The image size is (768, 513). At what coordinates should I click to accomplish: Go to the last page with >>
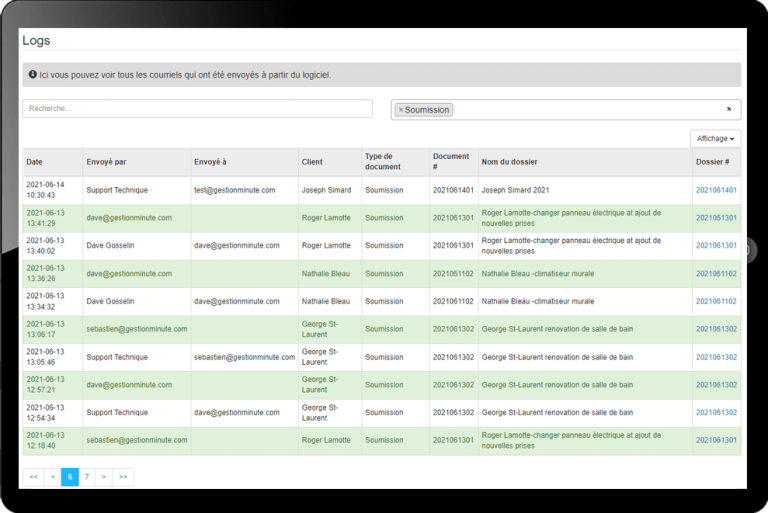[x=123, y=477]
